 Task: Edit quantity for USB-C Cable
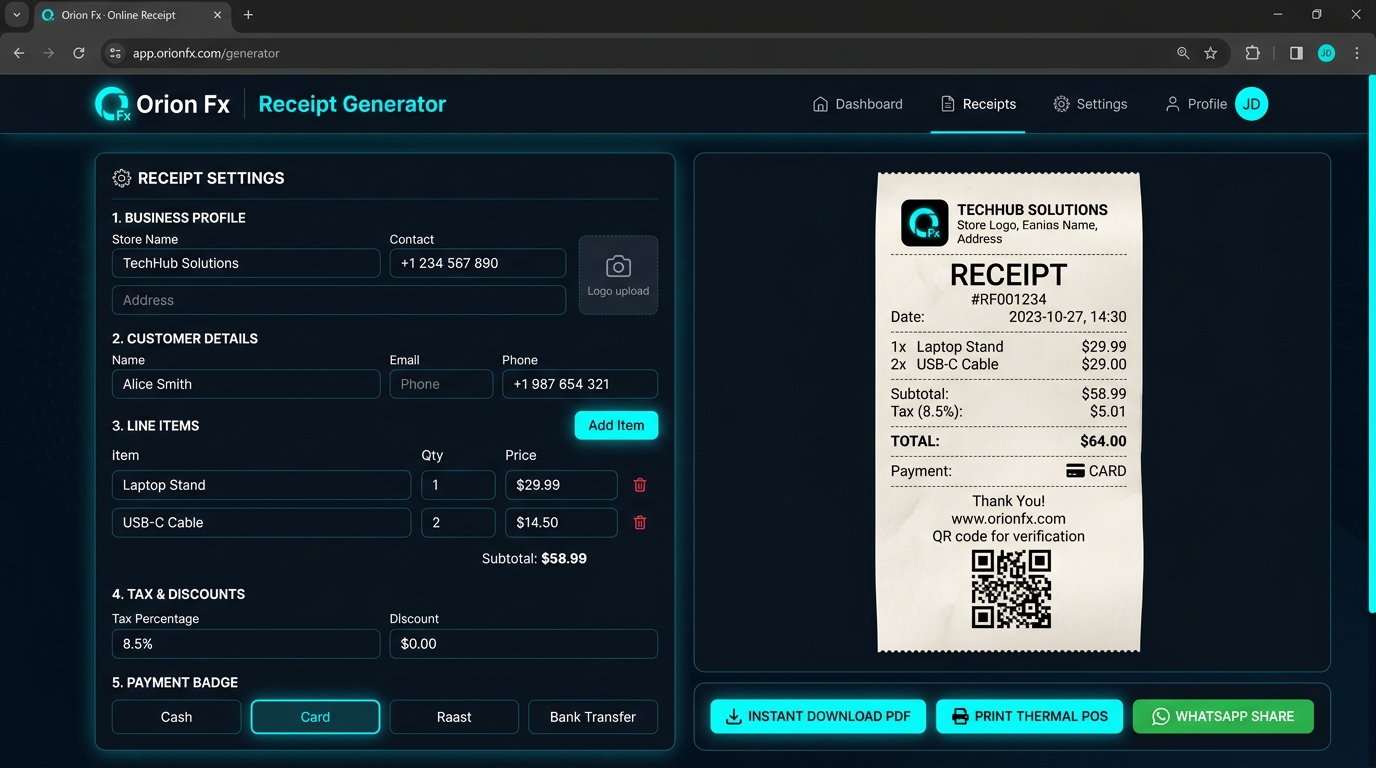pos(458,522)
